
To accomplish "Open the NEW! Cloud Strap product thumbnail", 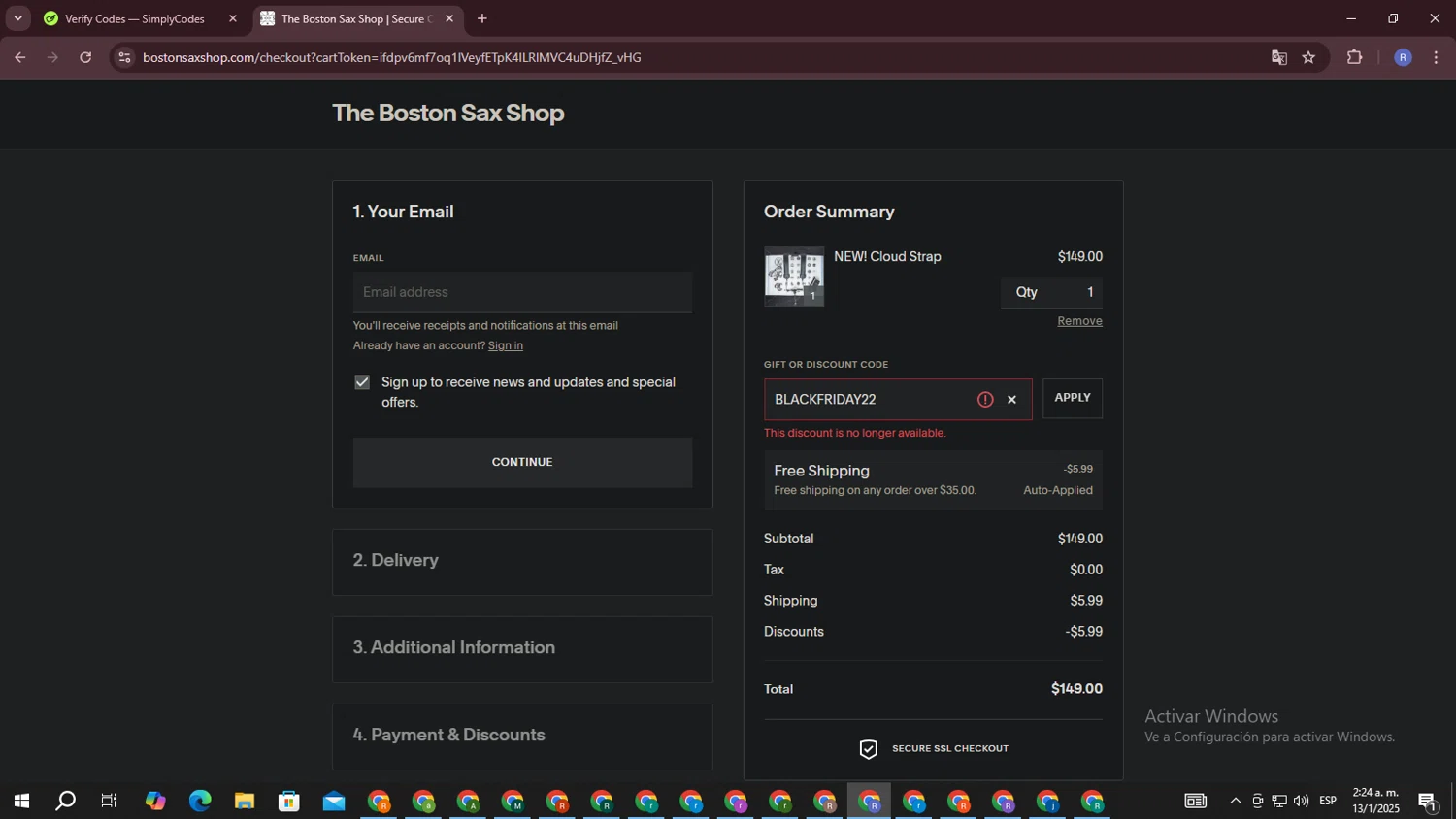I will [794, 277].
